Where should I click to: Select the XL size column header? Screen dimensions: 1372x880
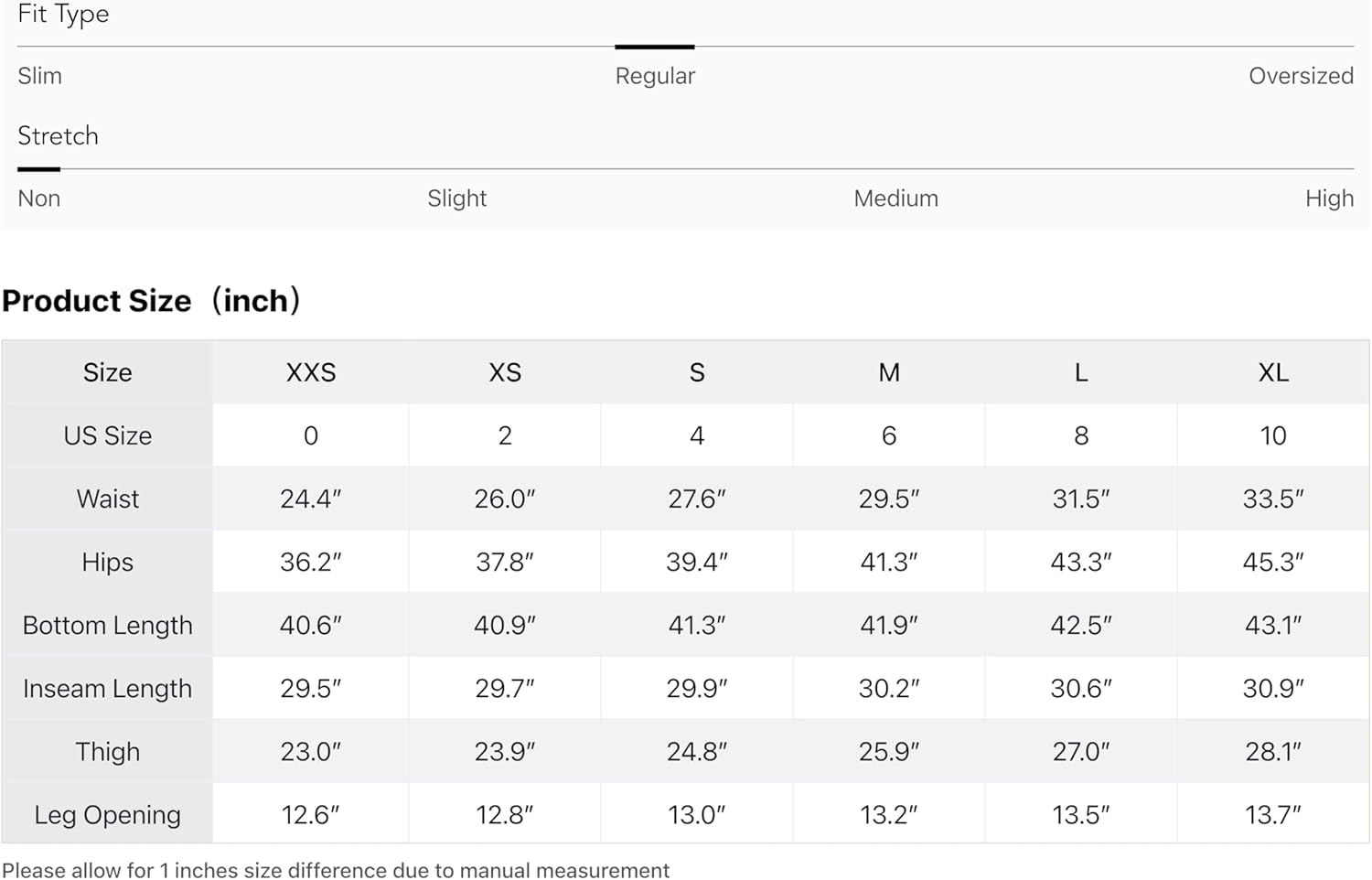click(x=1273, y=372)
